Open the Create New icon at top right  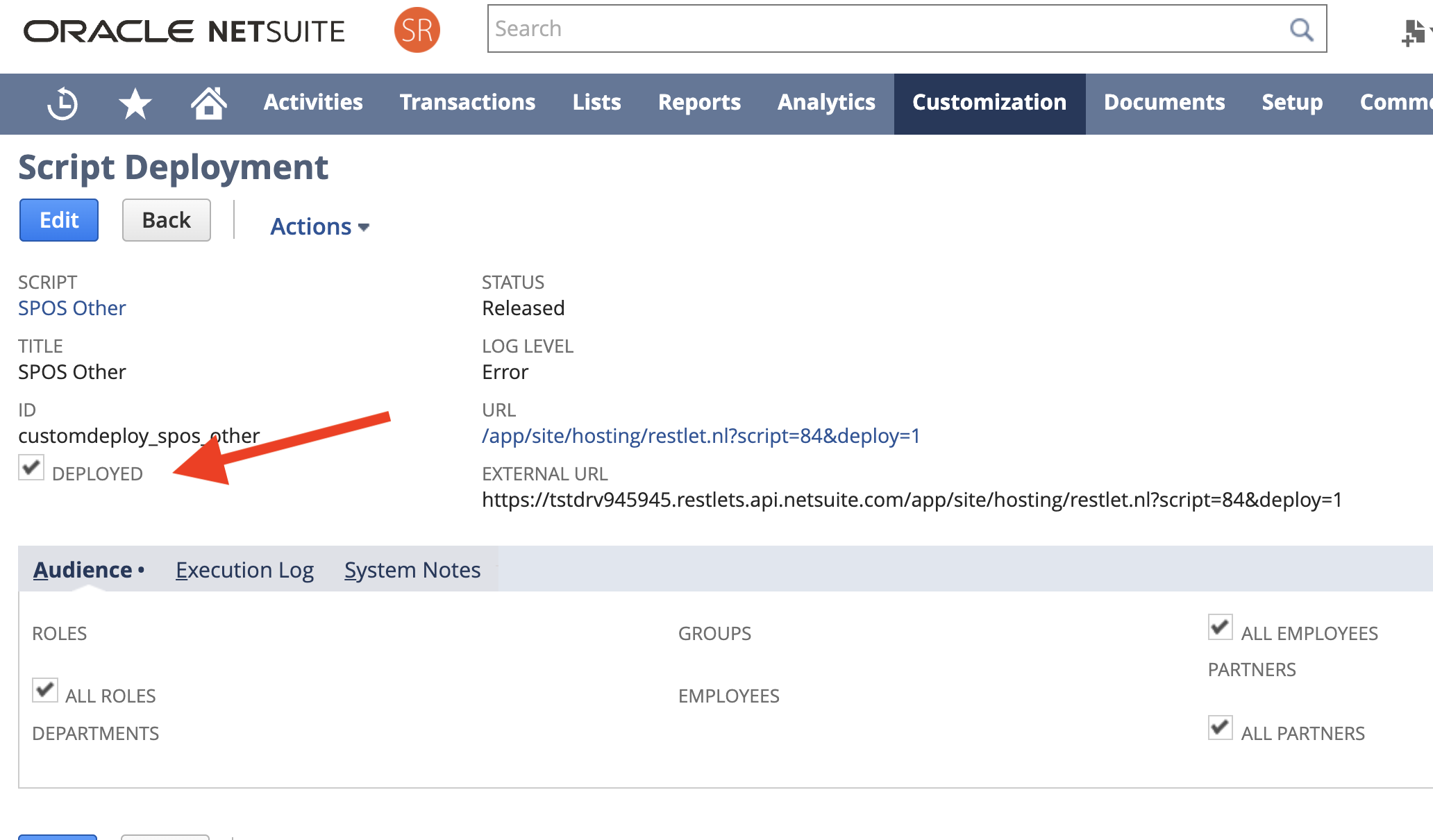pyautogui.click(x=1413, y=32)
